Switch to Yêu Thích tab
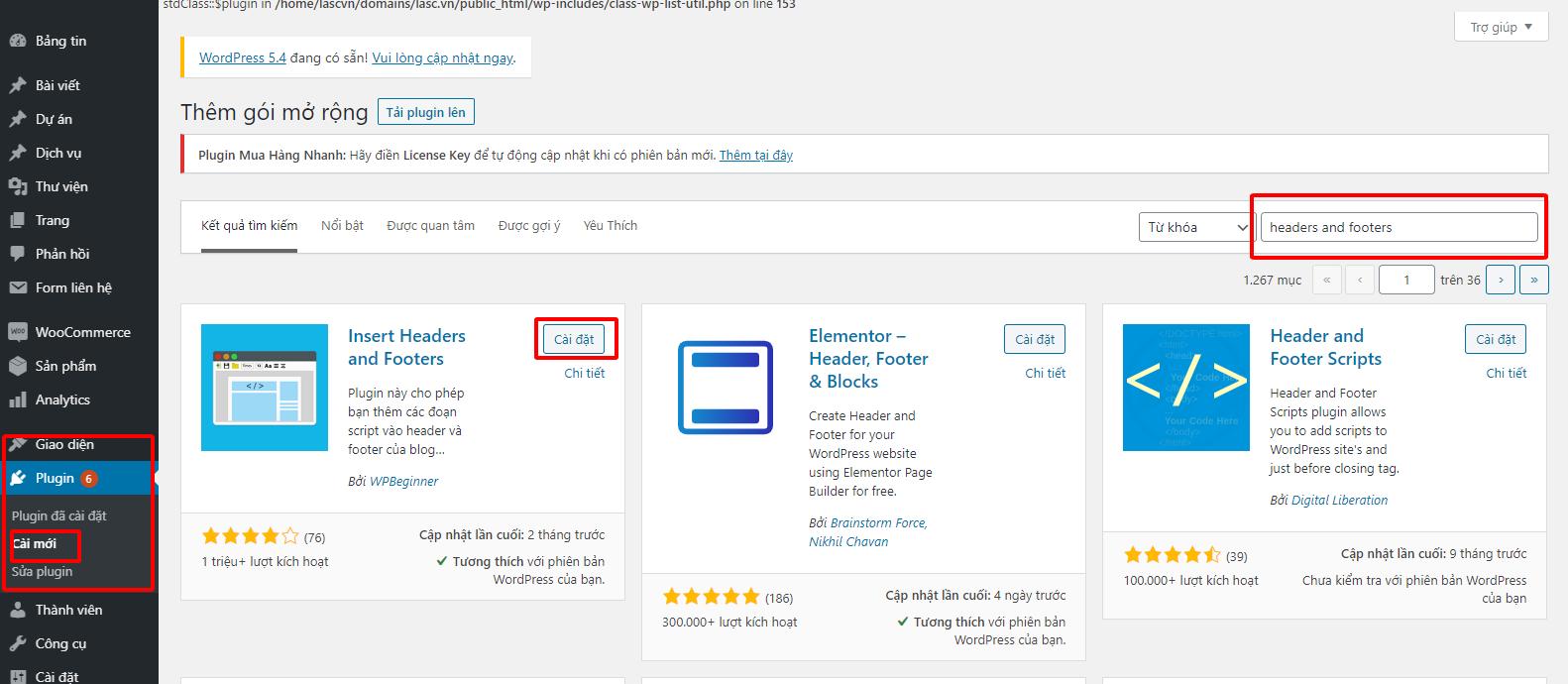The image size is (1568, 684). tap(611, 226)
